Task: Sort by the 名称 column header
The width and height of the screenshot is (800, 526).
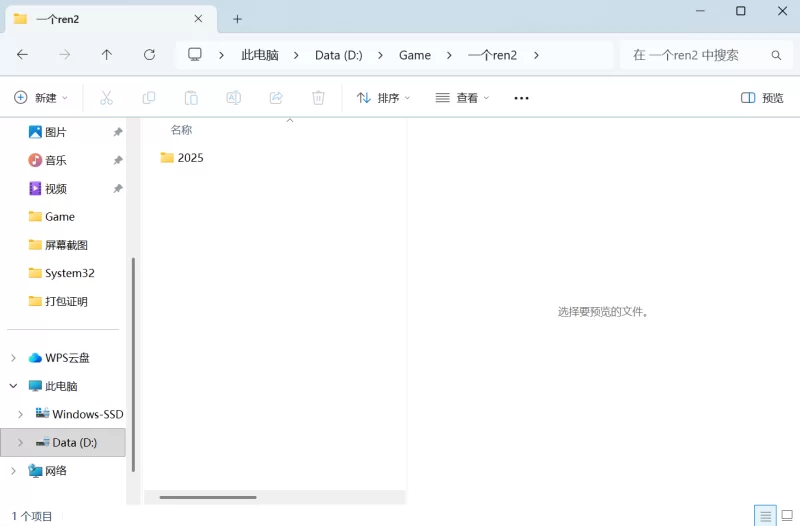Action: 181,130
